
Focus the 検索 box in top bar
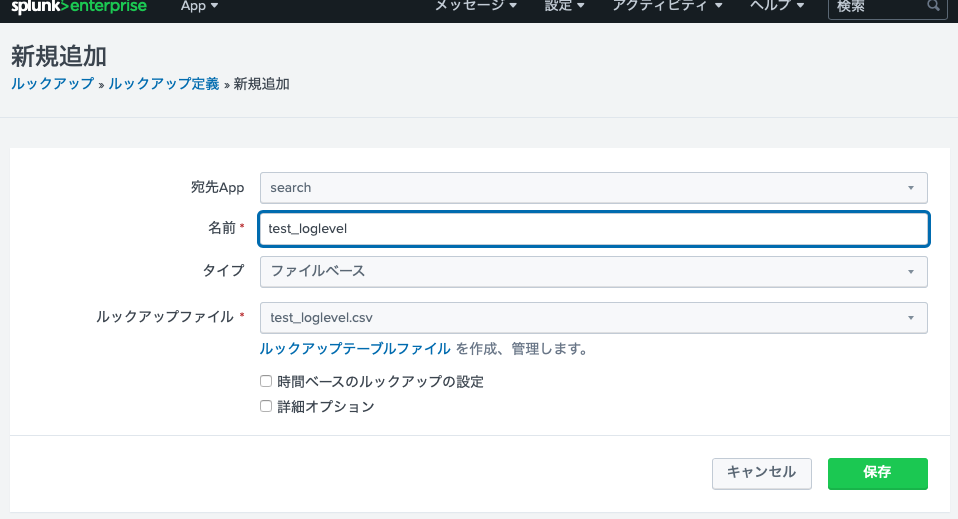click(887, 7)
